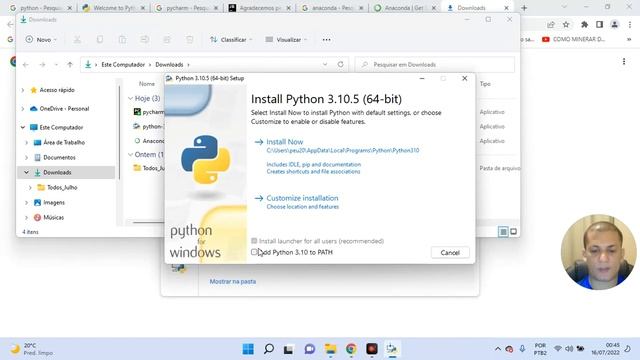Refresh the Downloads folder

tap(340, 64)
